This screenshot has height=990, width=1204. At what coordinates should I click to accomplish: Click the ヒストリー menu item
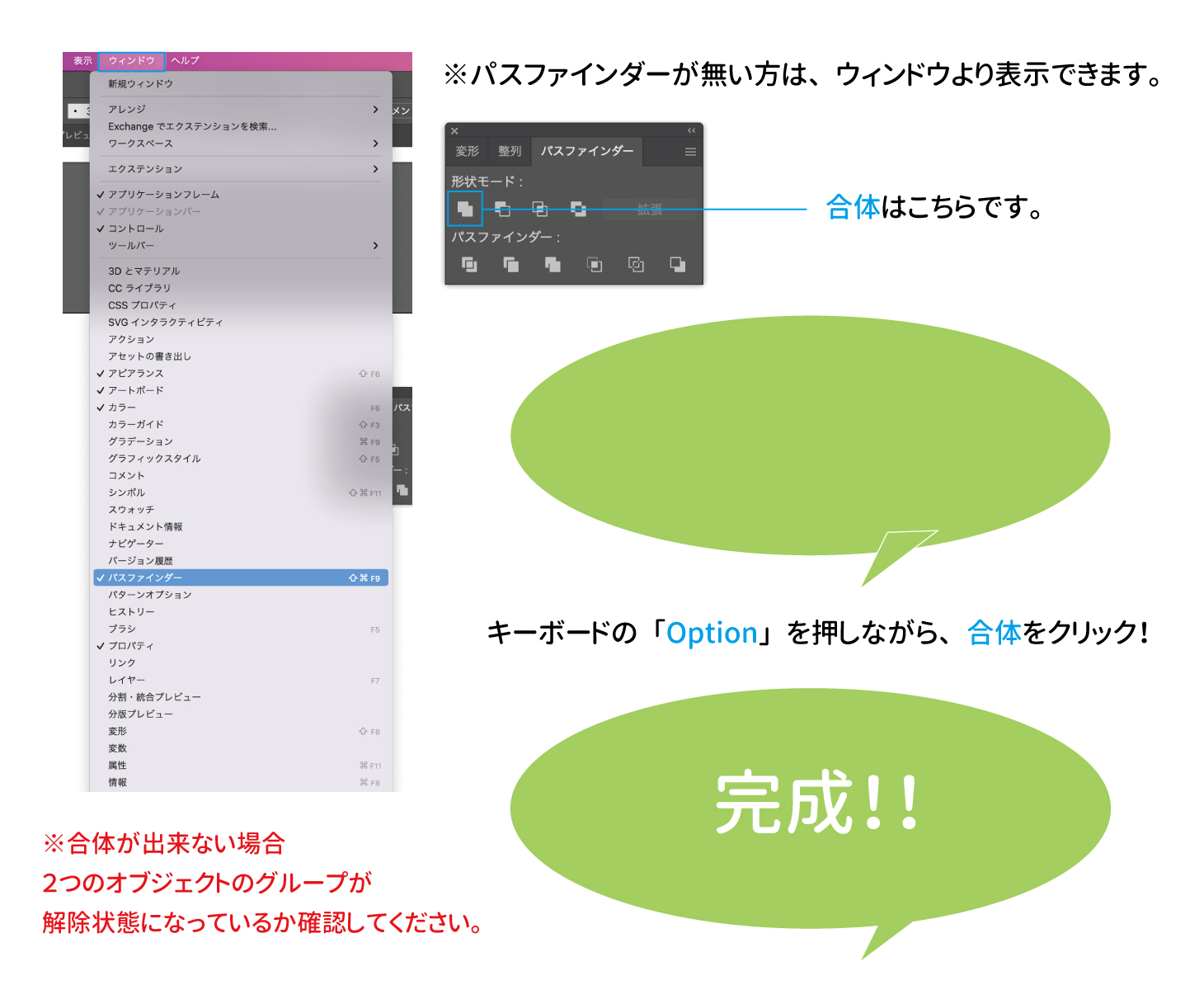(x=241, y=612)
